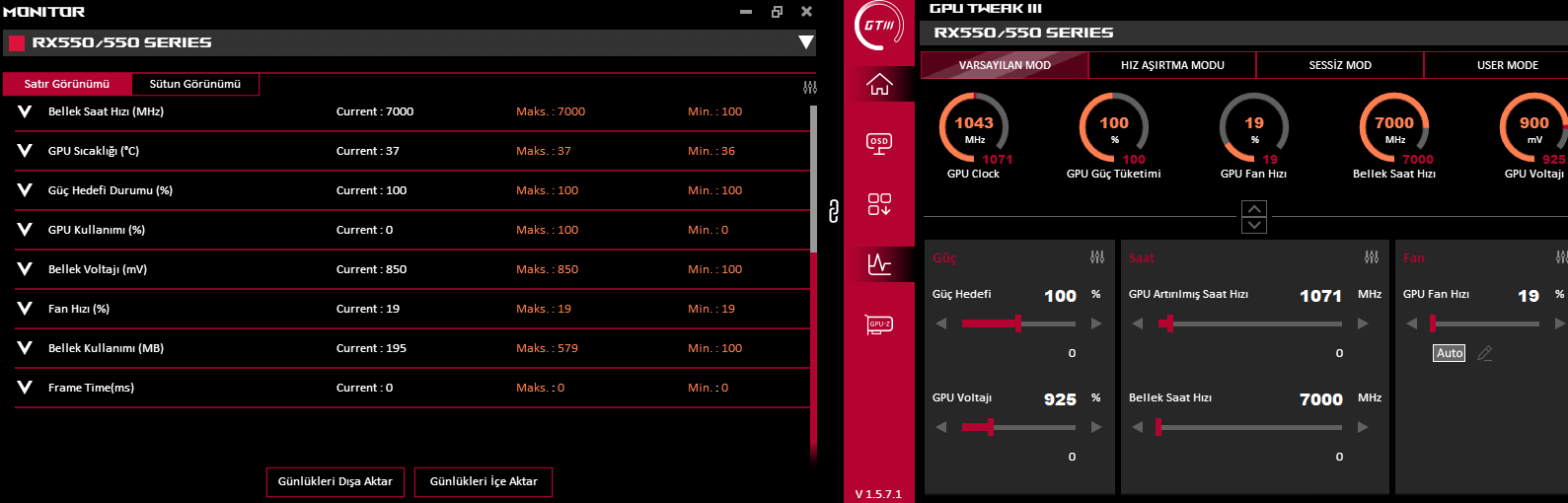
Task: Increase GPU Voltajı with right arrow
Action: [x=1096, y=427]
